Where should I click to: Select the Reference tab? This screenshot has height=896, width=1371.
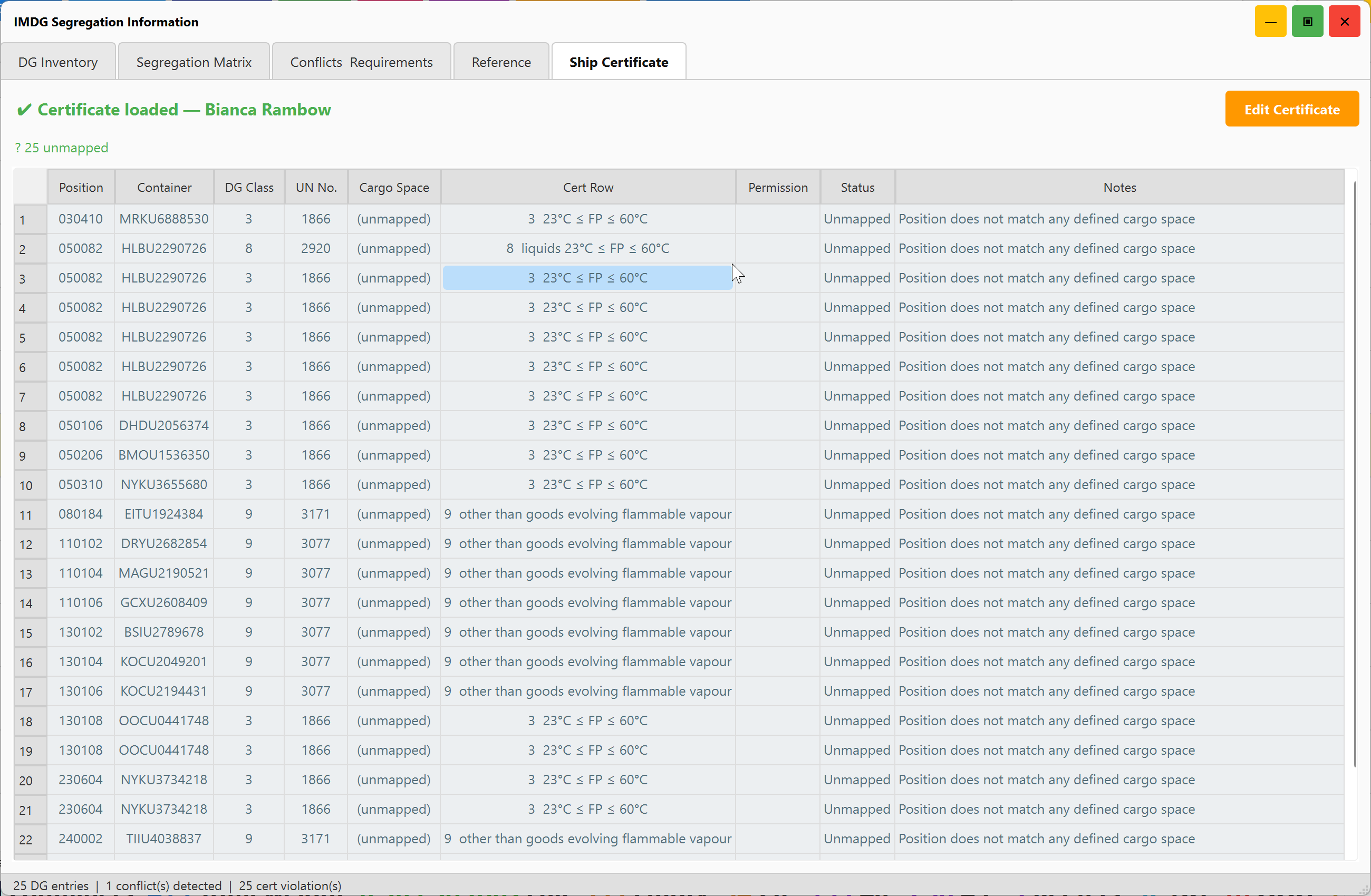(501, 62)
